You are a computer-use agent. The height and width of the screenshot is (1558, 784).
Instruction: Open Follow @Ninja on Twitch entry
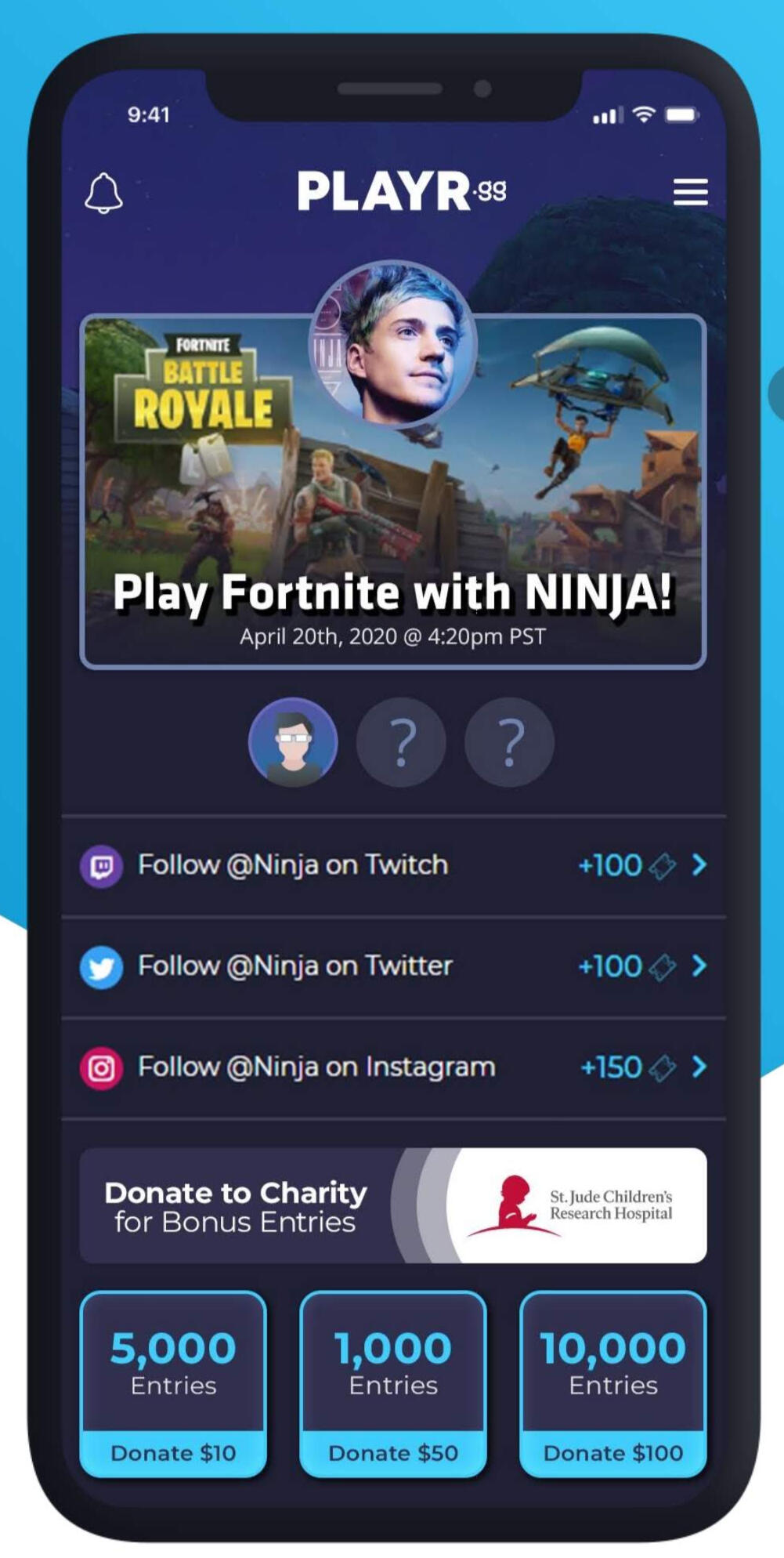[x=394, y=866]
